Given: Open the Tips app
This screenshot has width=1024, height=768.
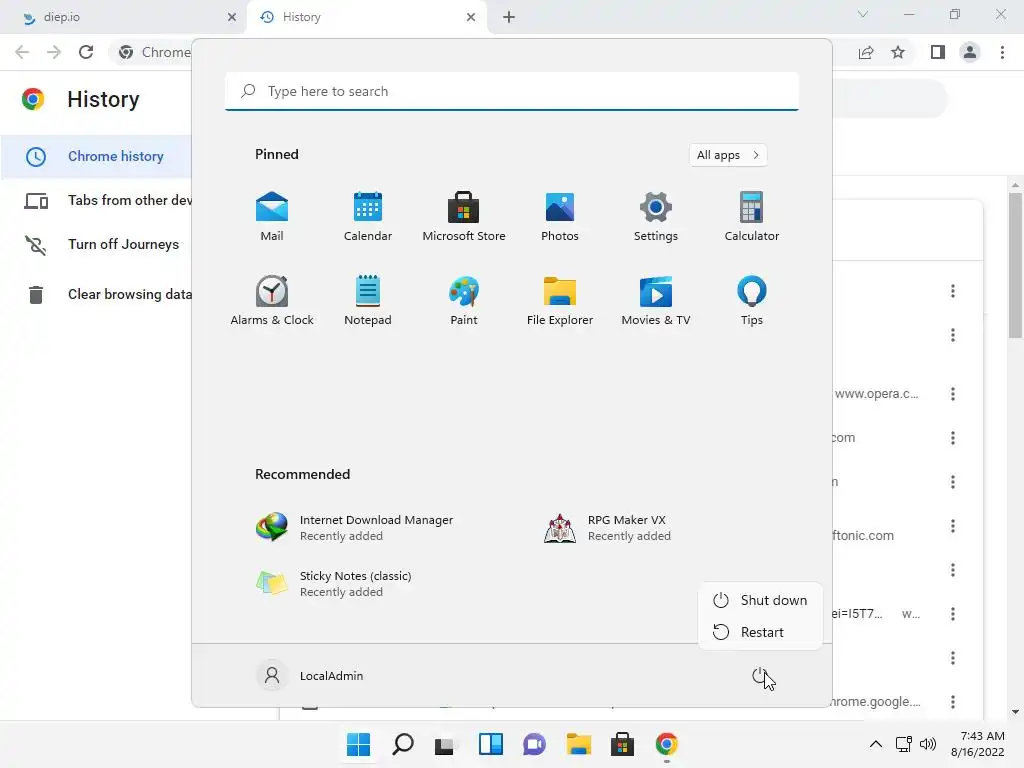Looking at the screenshot, I should 752,300.
